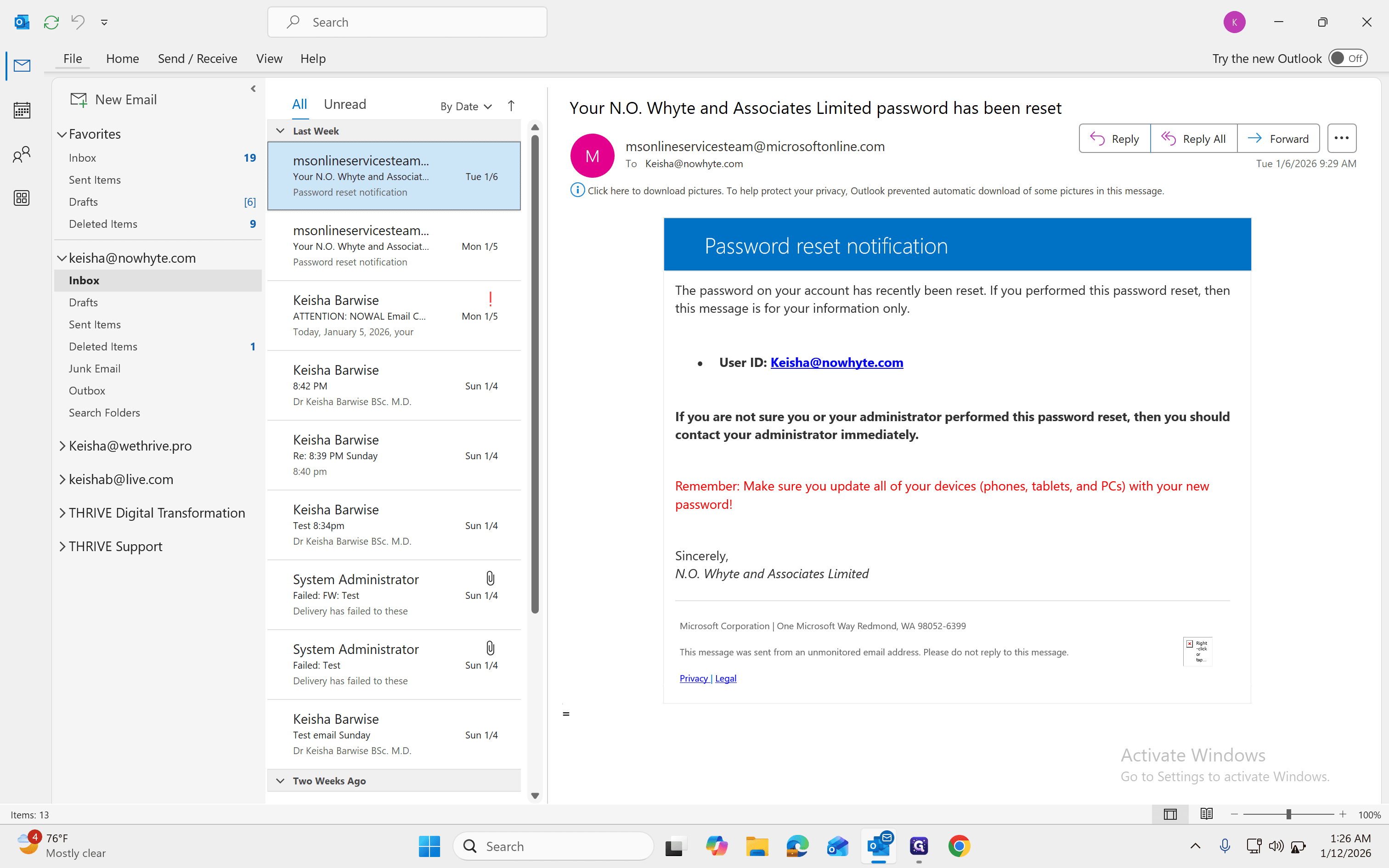This screenshot has height=868, width=1389.
Task: Open the Help tab
Action: [x=313, y=59]
